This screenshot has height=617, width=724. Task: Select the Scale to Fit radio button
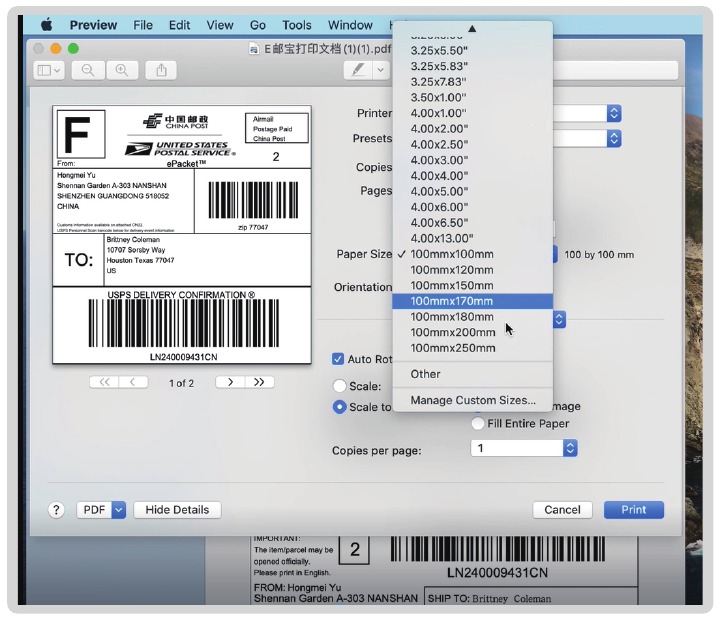(x=339, y=407)
